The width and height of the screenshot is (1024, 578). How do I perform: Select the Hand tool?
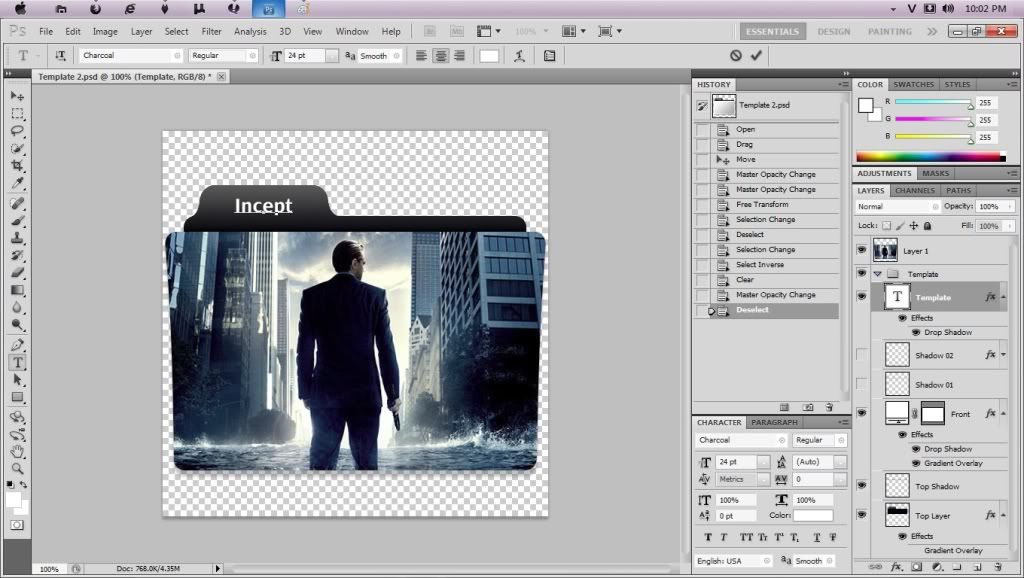[x=17, y=451]
